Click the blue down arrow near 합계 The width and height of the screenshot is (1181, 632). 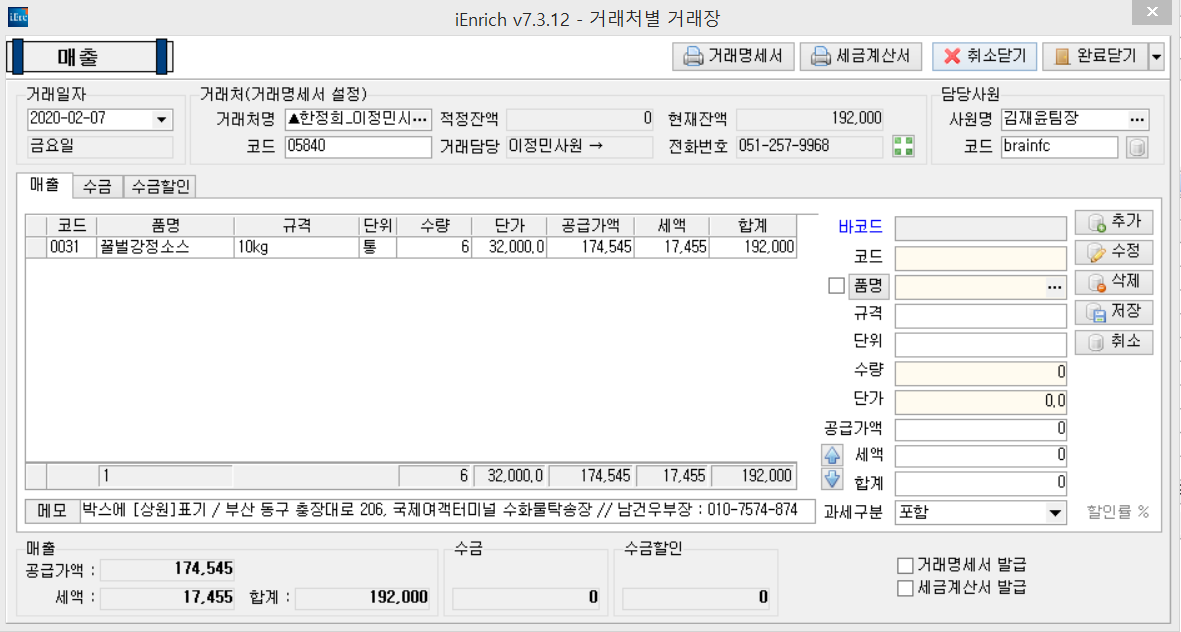[832, 479]
